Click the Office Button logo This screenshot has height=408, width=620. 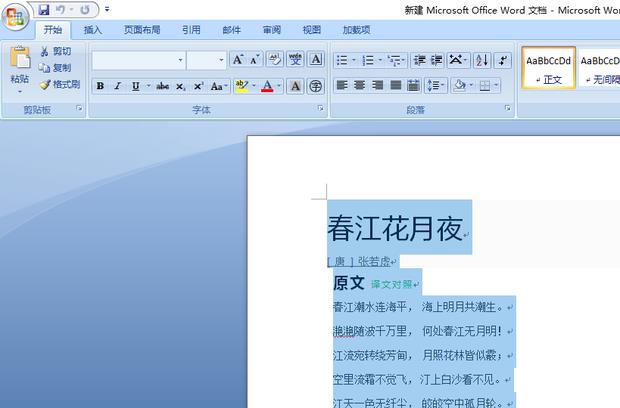pos(17,17)
